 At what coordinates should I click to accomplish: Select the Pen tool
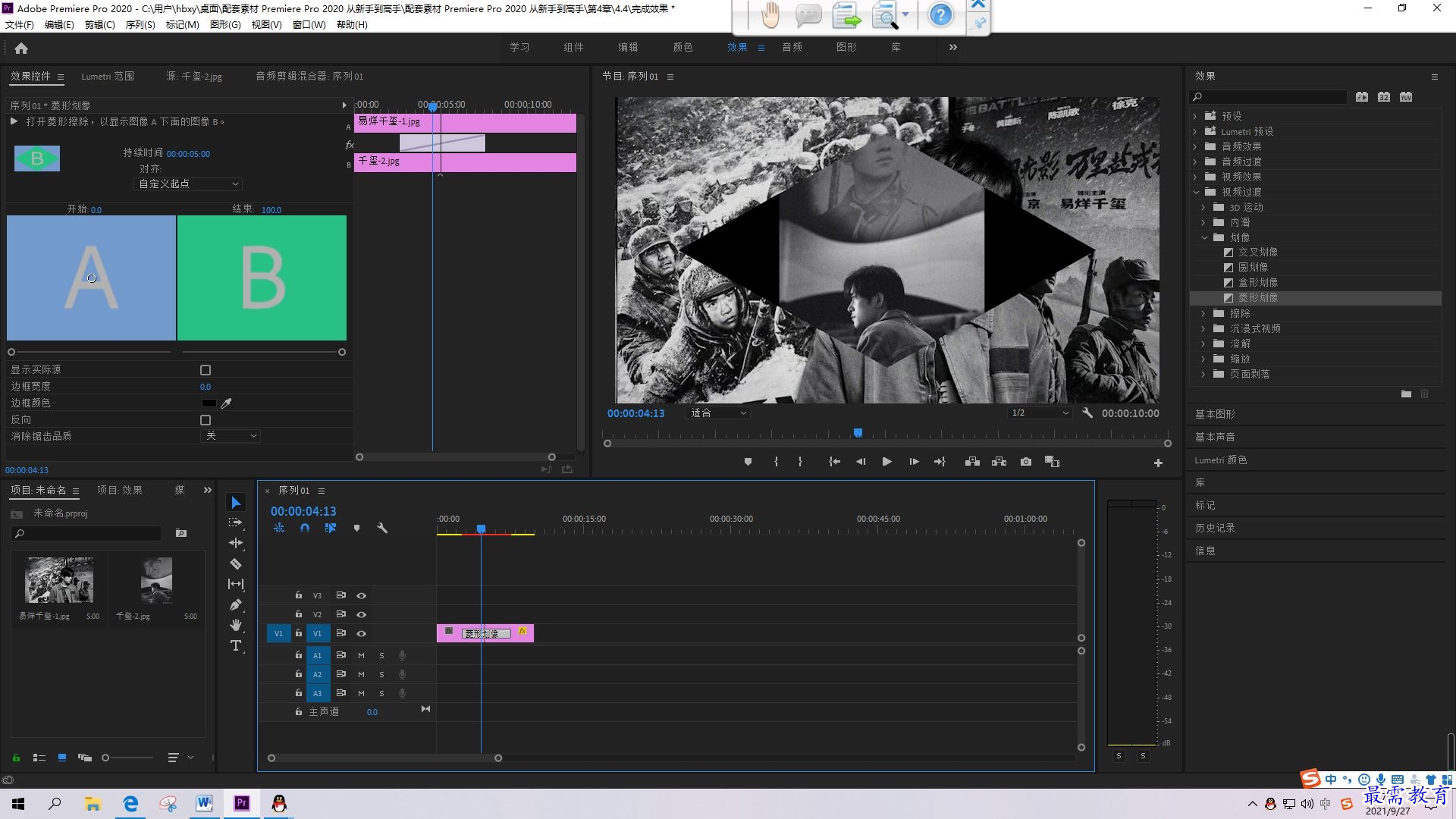[236, 604]
